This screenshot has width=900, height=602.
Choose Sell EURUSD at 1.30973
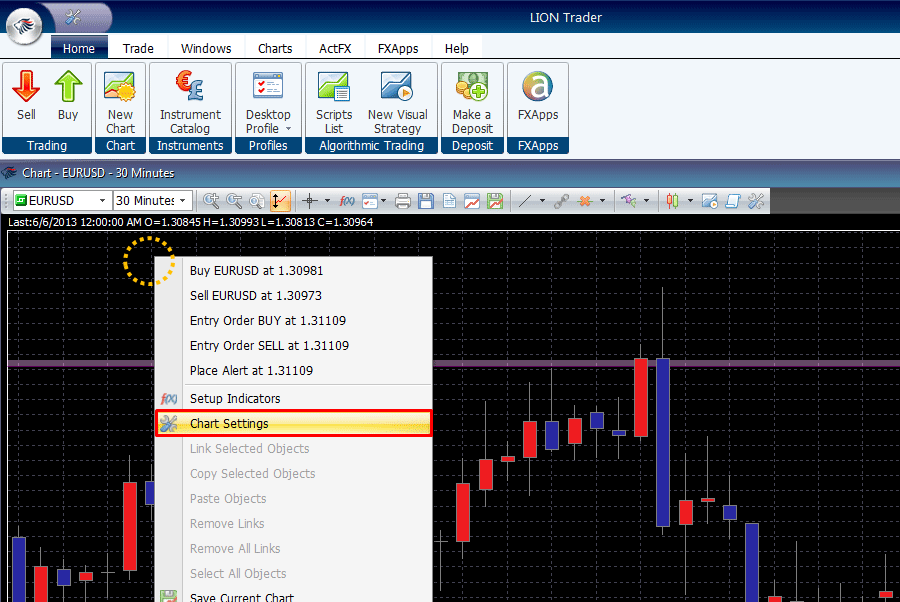(294, 296)
